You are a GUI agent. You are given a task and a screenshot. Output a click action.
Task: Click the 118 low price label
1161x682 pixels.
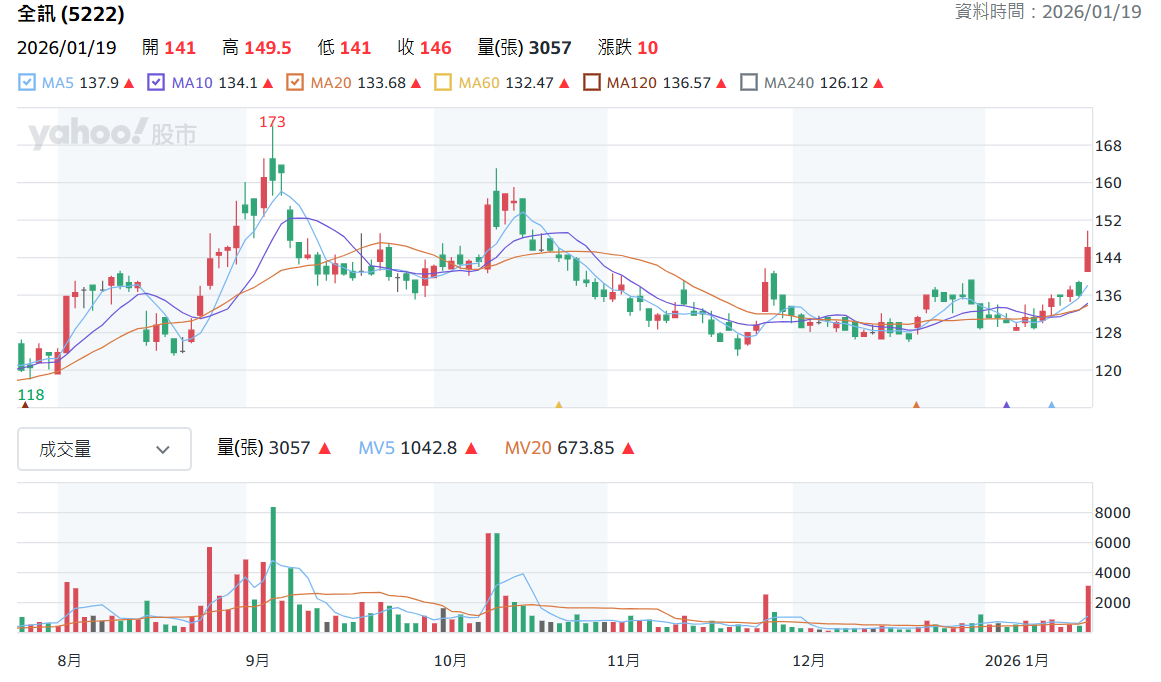coord(31,395)
